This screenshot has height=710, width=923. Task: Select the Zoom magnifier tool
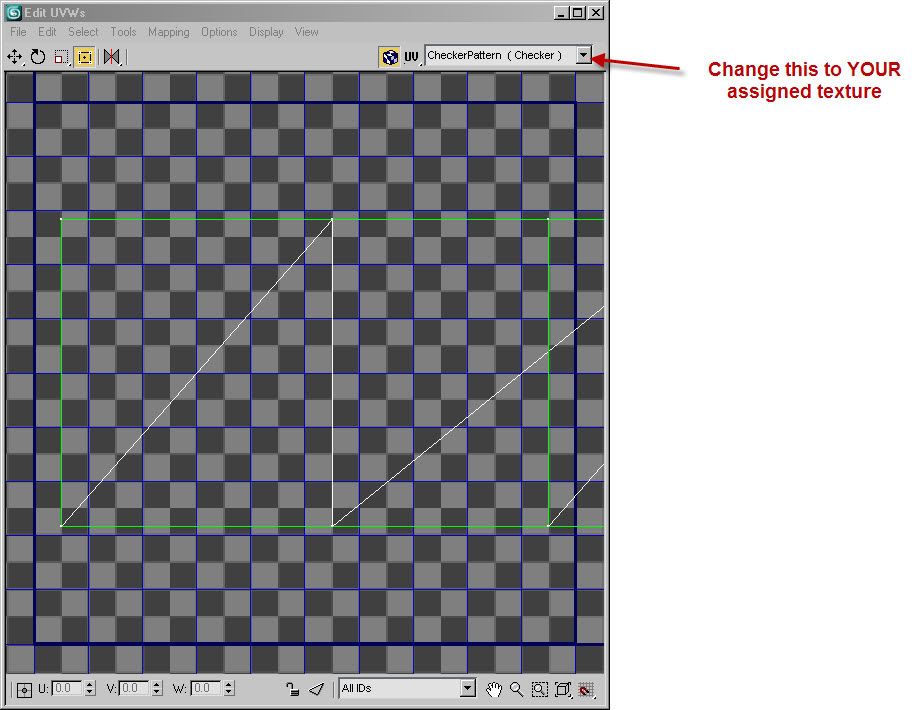517,689
